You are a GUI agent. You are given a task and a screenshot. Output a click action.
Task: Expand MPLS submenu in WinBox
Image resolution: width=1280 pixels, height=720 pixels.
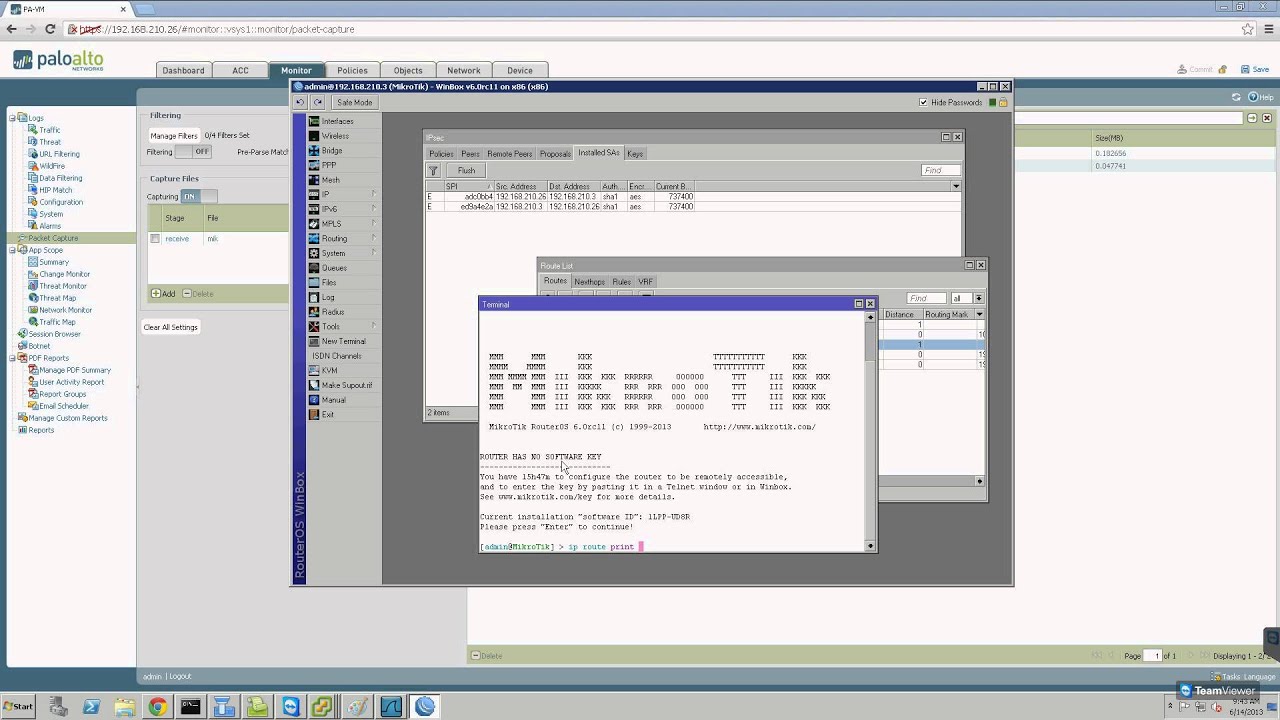click(344, 224)
